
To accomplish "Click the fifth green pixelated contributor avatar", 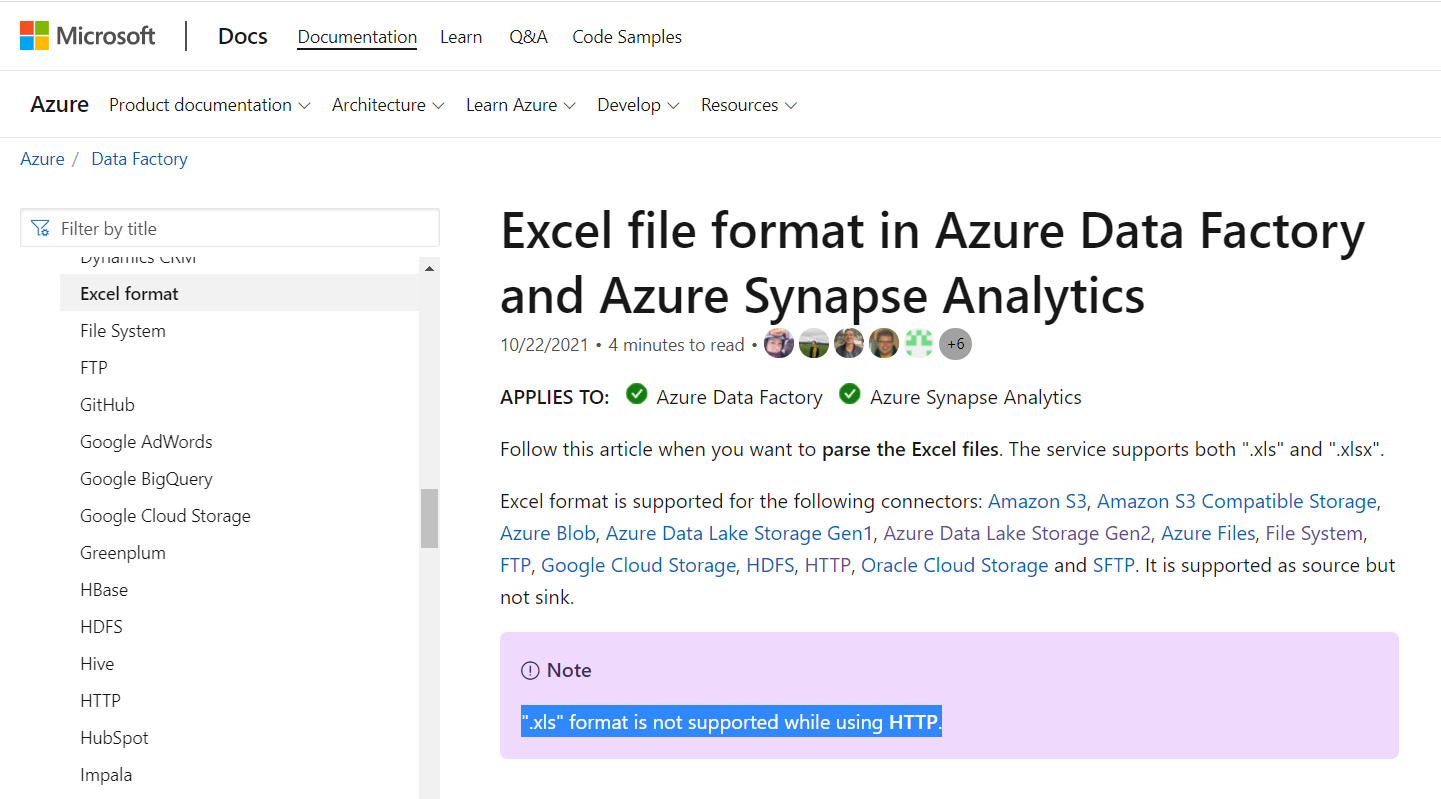I will pyautogui.click(x=919, y=344).
